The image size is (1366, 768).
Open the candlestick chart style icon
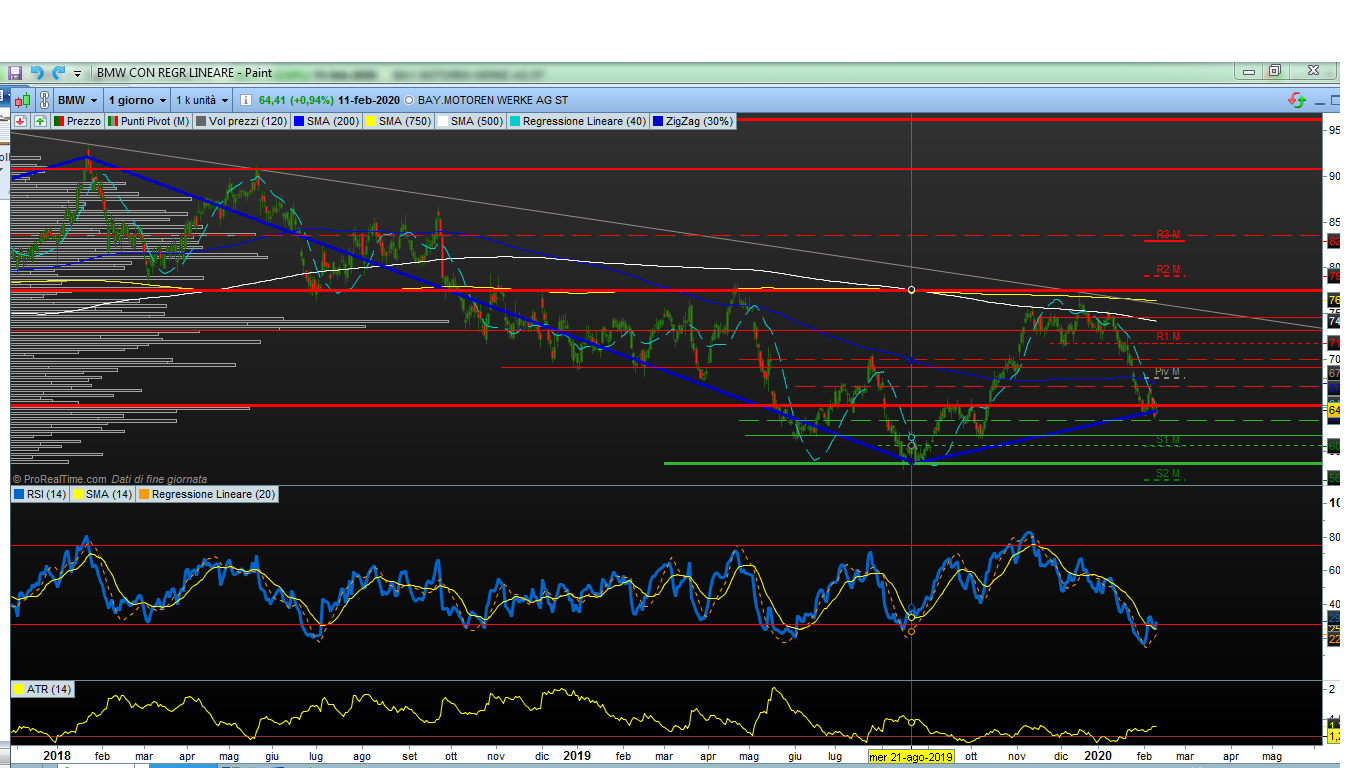point(21,100)
